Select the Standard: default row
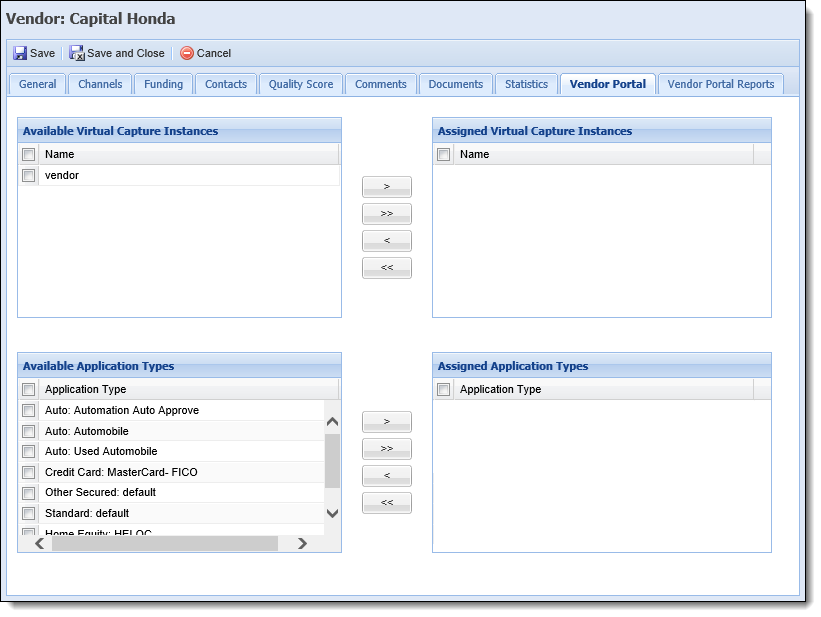The image size is (821, 617). coord(172,513)
